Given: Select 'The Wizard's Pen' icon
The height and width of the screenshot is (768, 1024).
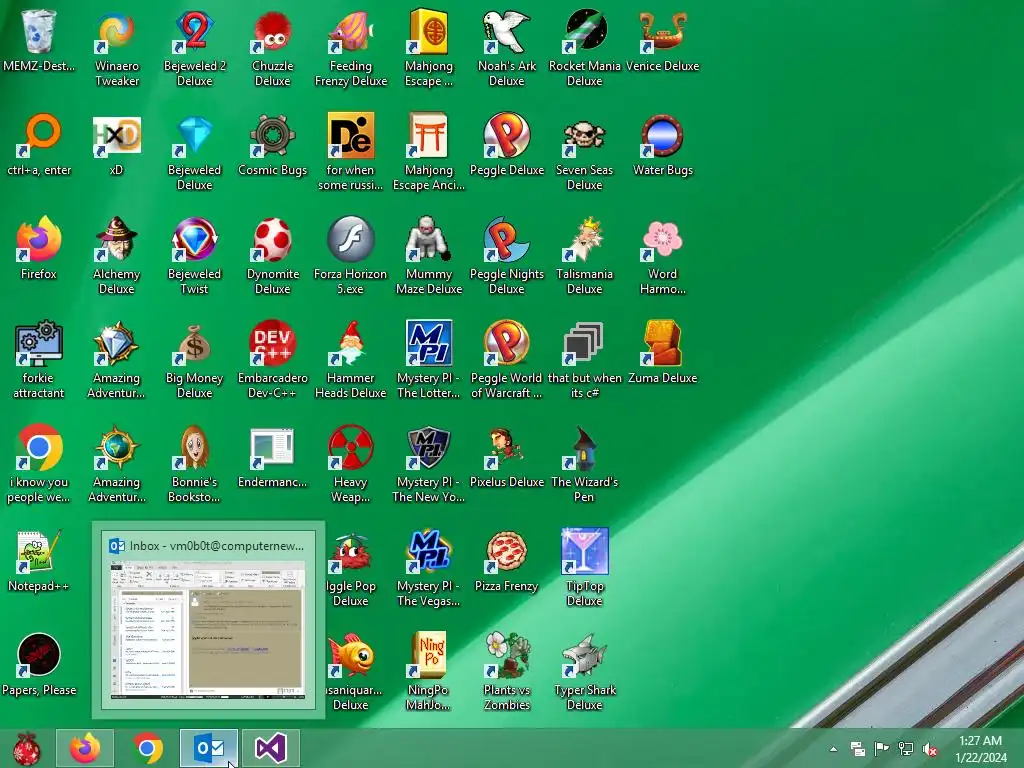Looking at the screenshot, I should click(x=584, y=447).
